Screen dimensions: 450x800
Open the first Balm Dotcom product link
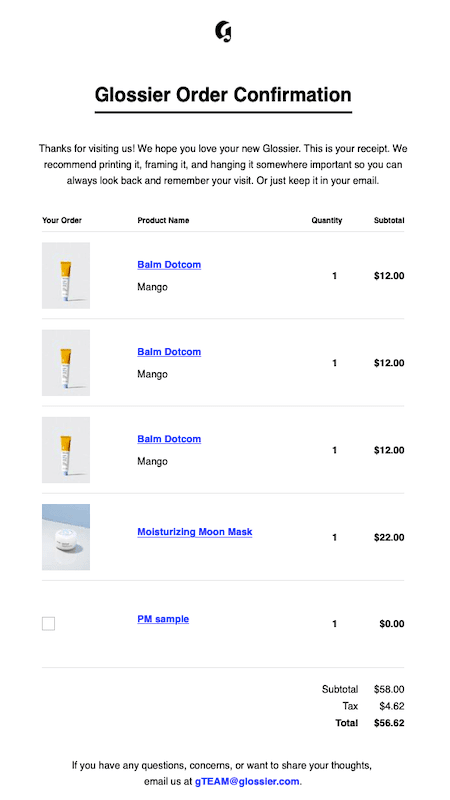click(x=169, y=265)
